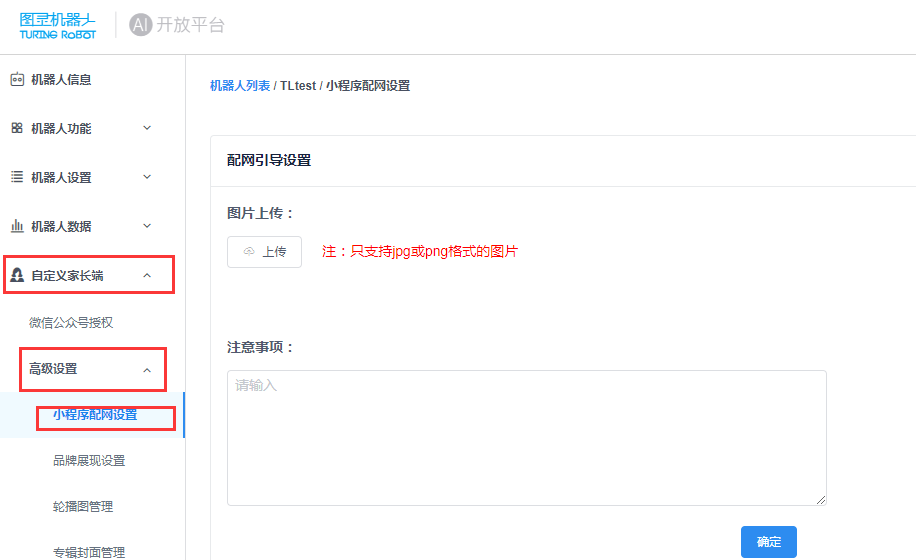Click the Turing Robot logo
Image resolution: width=916 pixels, height=560 pixels.
tap(57, 26)
